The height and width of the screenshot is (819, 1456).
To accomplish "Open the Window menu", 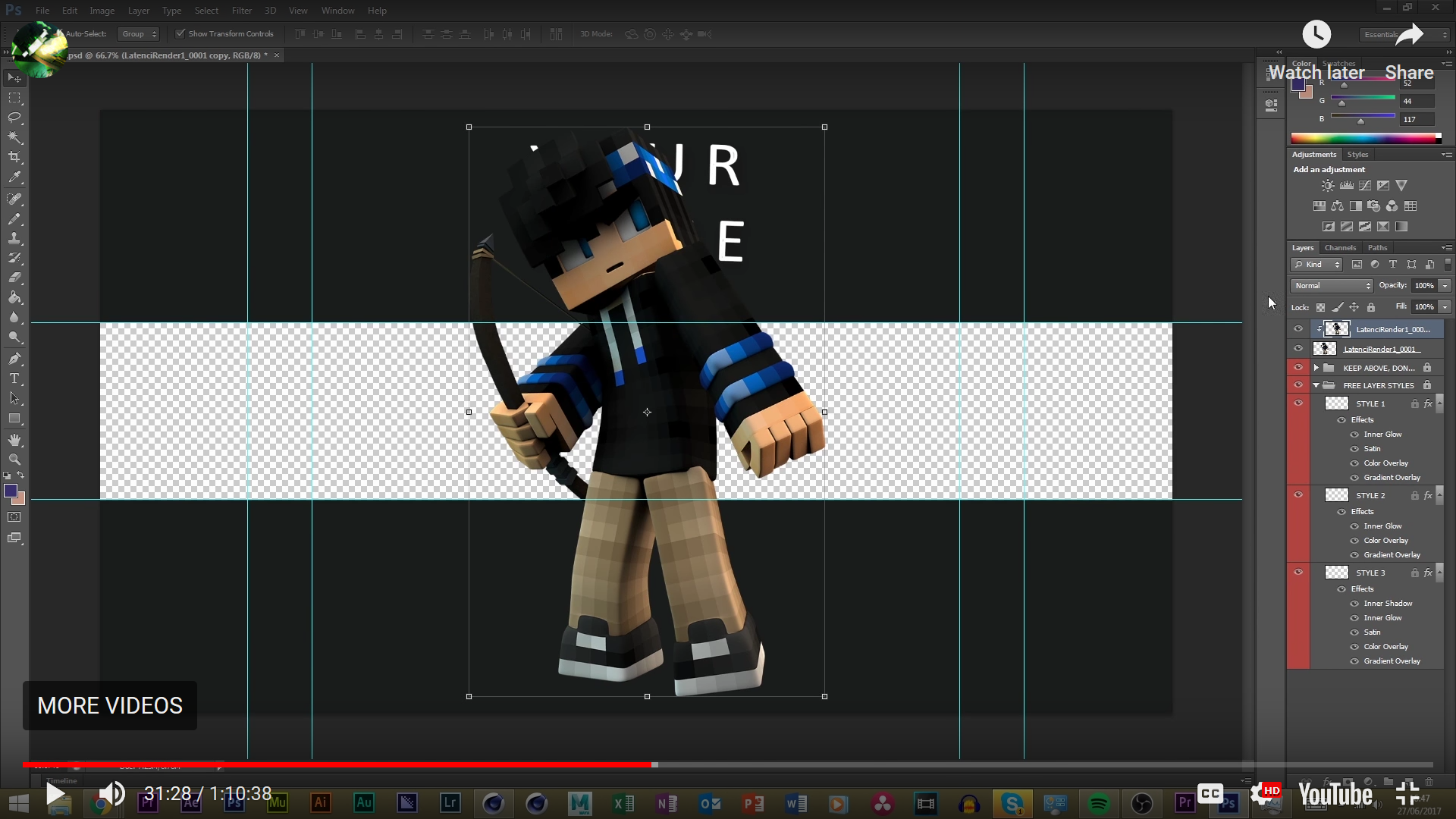I will coord(337,11).
